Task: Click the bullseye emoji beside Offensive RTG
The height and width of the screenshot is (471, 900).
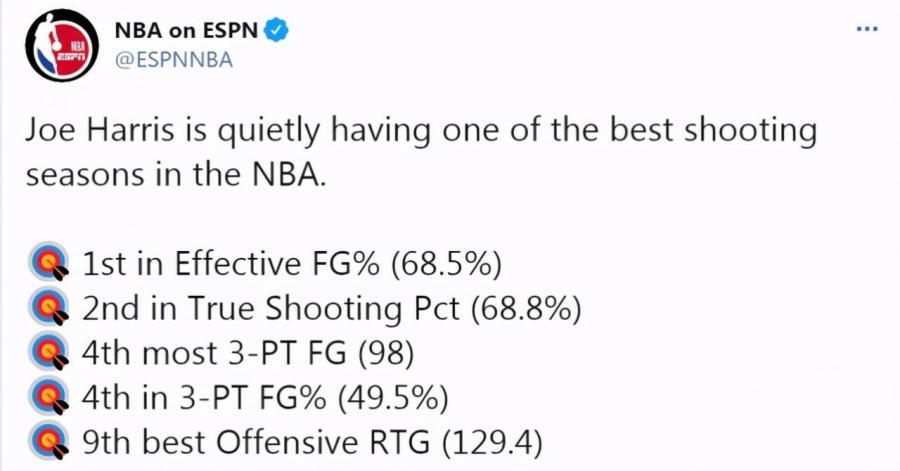Action: (x=49, y=442)
